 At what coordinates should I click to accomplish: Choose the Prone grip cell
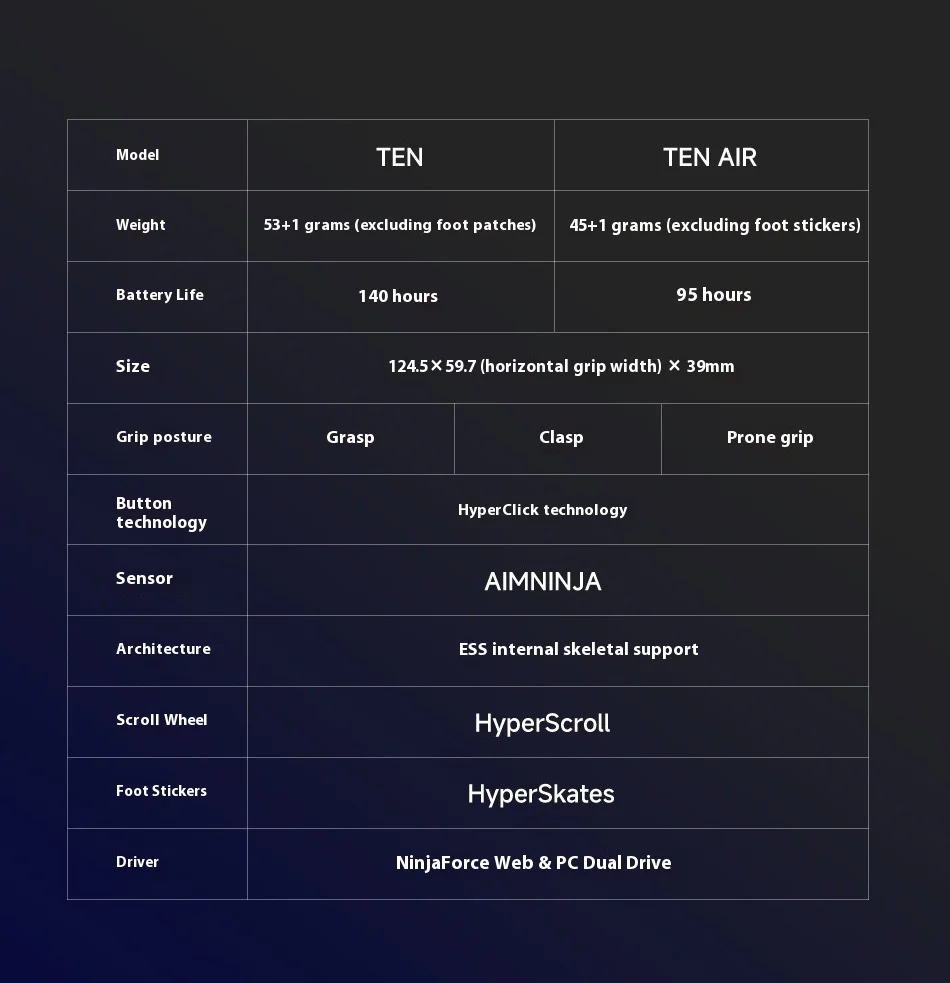click(769, 437)
